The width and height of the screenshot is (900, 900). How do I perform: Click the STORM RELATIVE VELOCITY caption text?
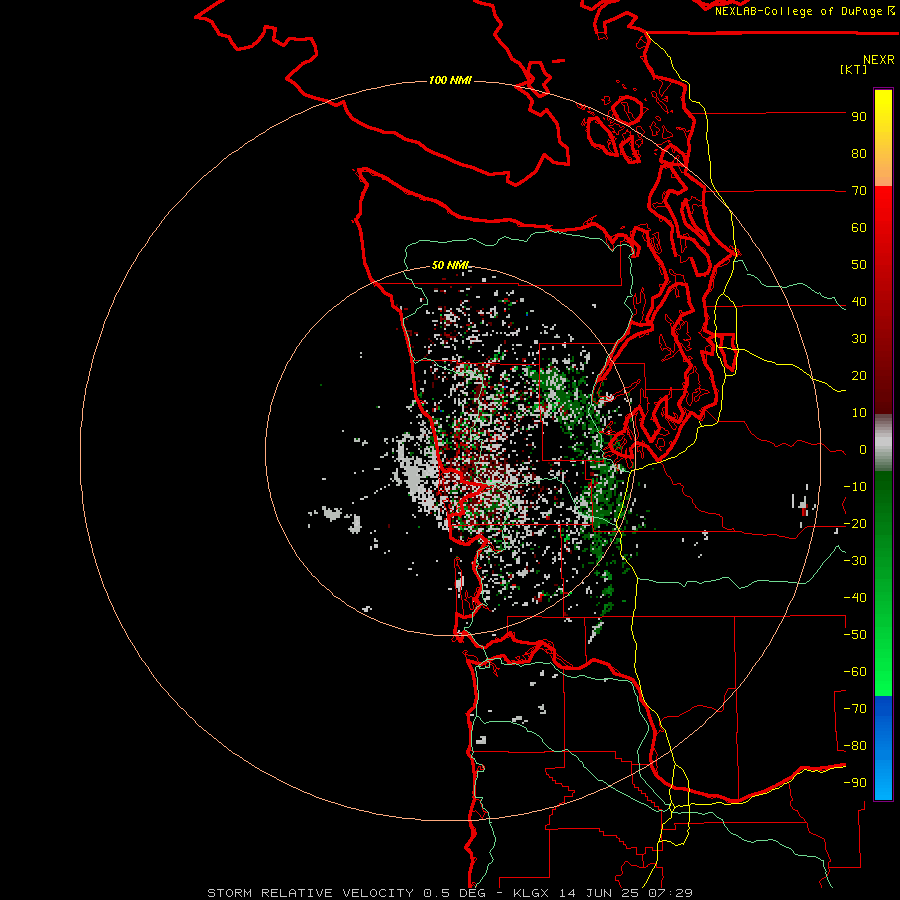click(x=310, y=893)
